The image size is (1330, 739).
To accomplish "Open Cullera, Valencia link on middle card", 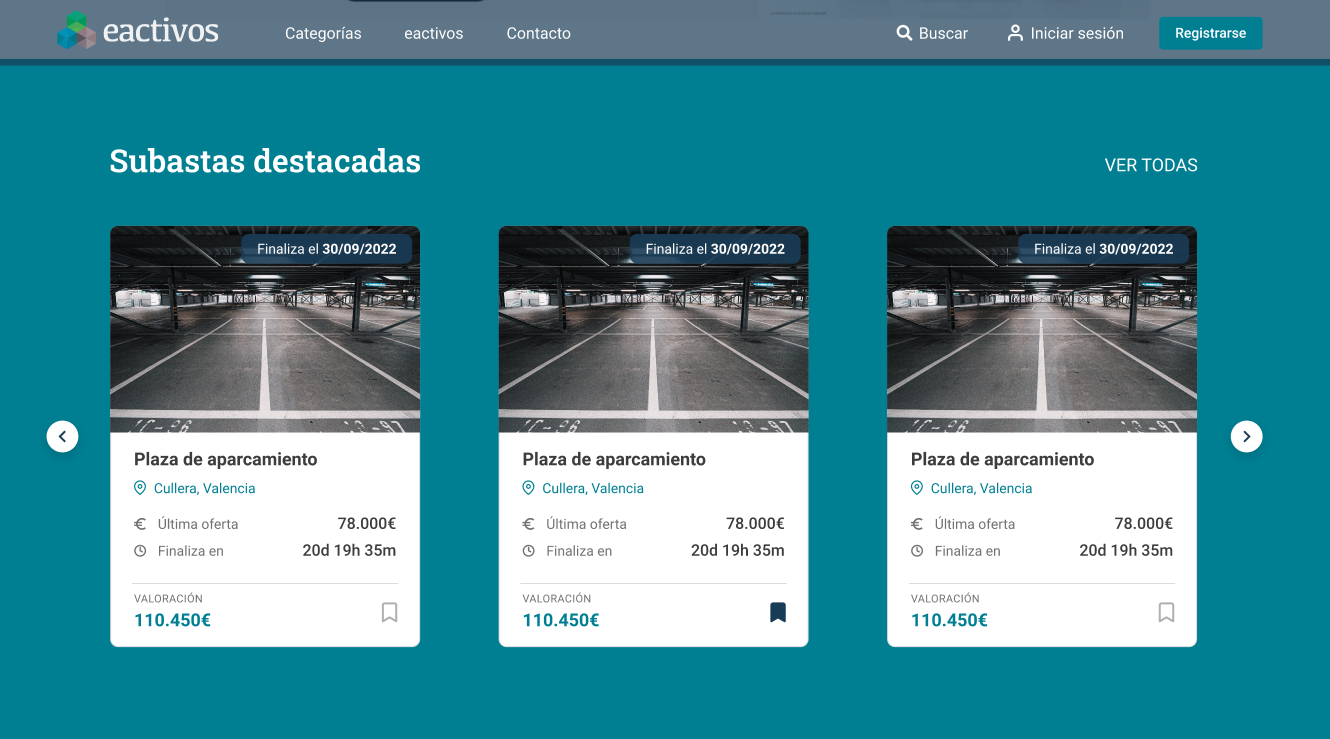I will pos(593,488).
